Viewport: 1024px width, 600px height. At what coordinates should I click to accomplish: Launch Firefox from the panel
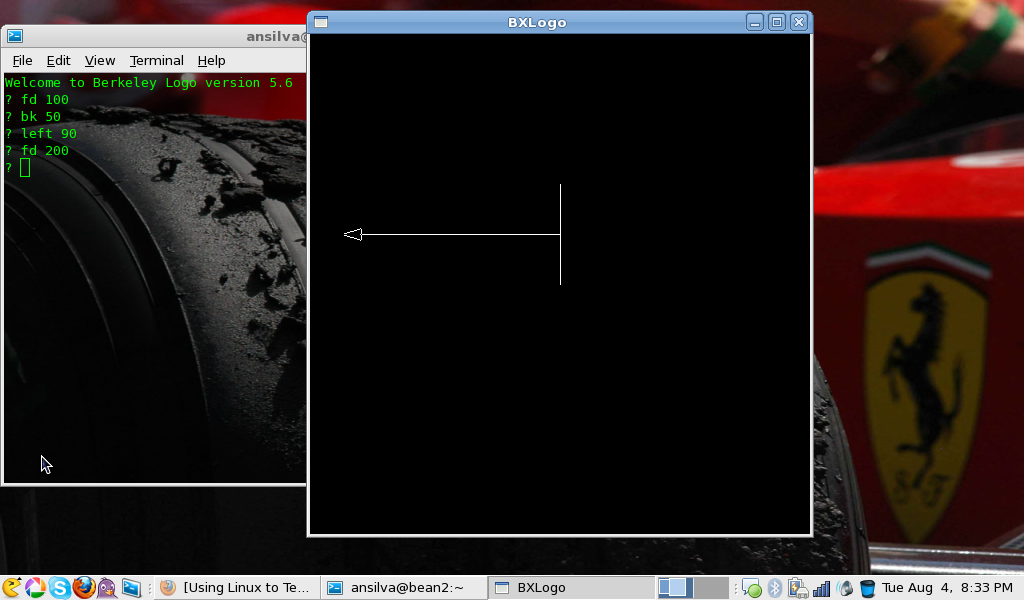[x=83, y=588]
